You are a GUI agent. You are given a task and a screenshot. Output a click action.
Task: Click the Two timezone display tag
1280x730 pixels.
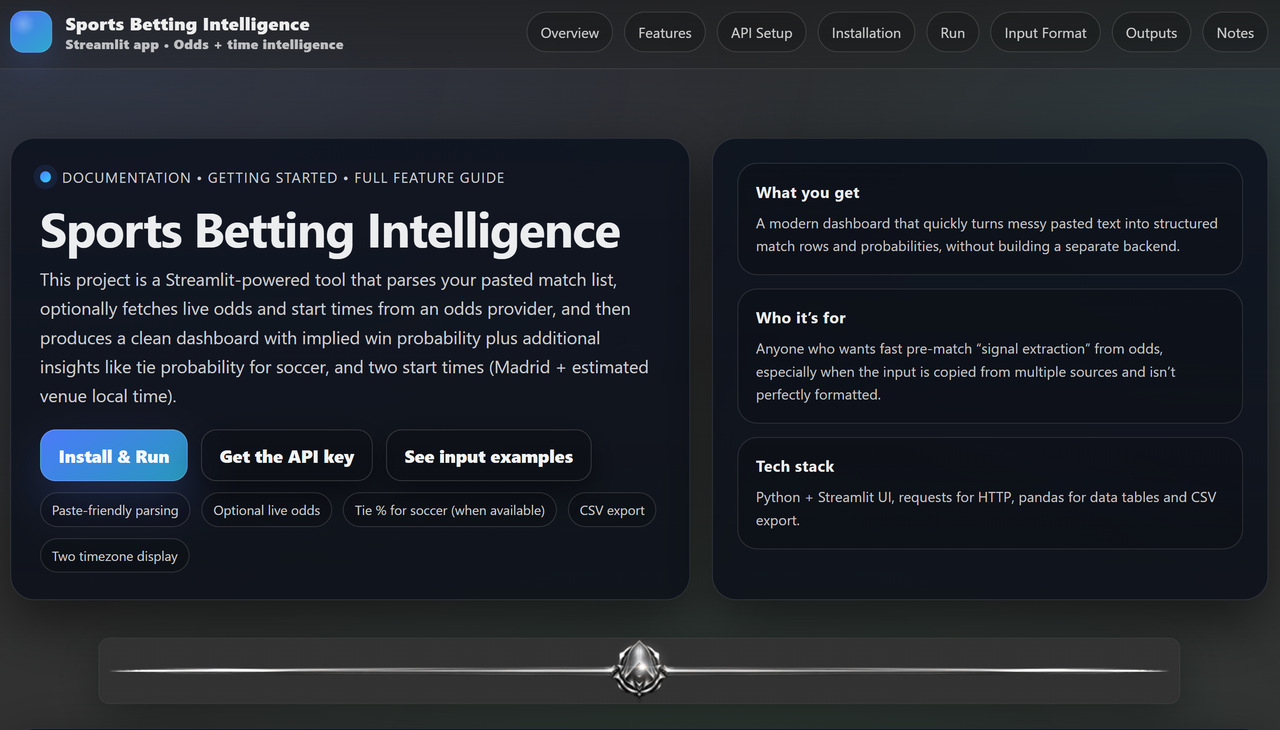pyautogui.click(x=115, y=556)
